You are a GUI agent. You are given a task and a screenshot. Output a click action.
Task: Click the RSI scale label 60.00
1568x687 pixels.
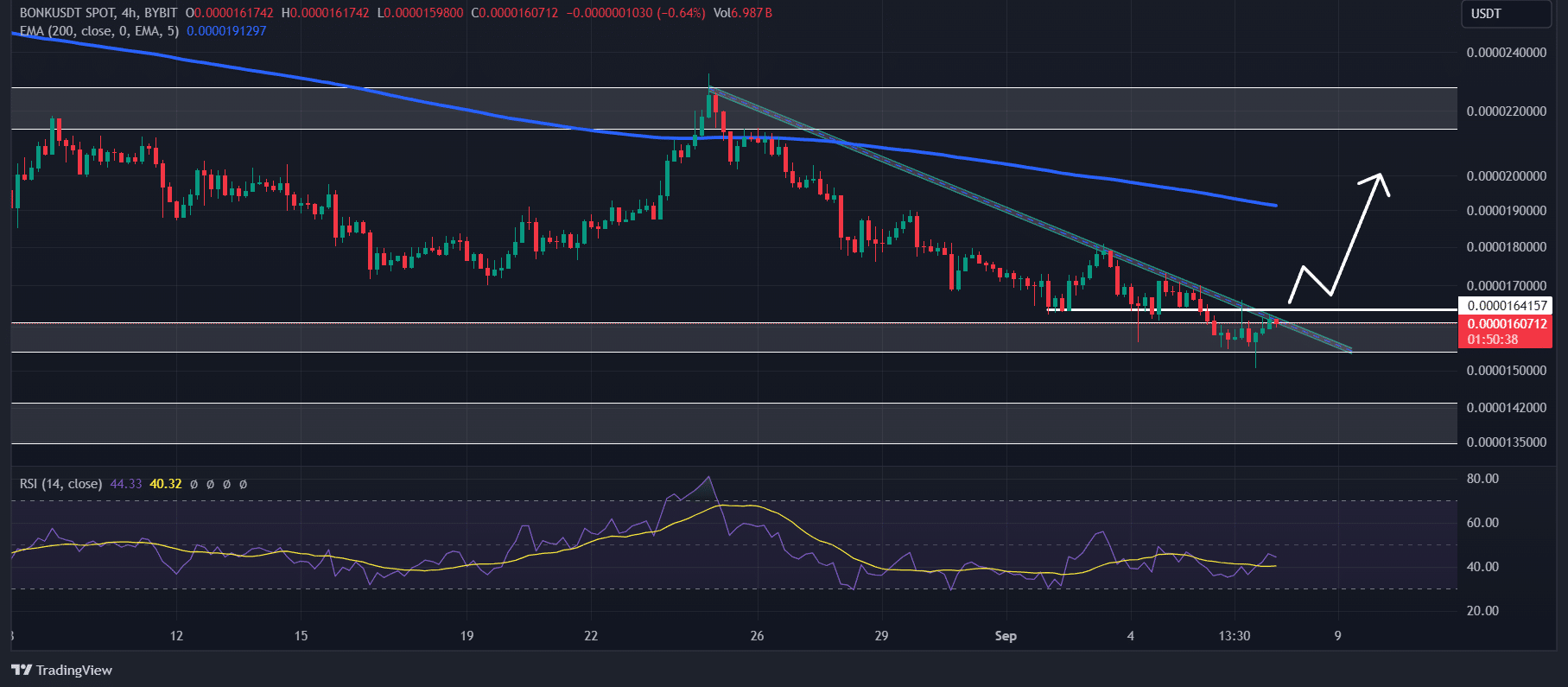(1482, 523)
